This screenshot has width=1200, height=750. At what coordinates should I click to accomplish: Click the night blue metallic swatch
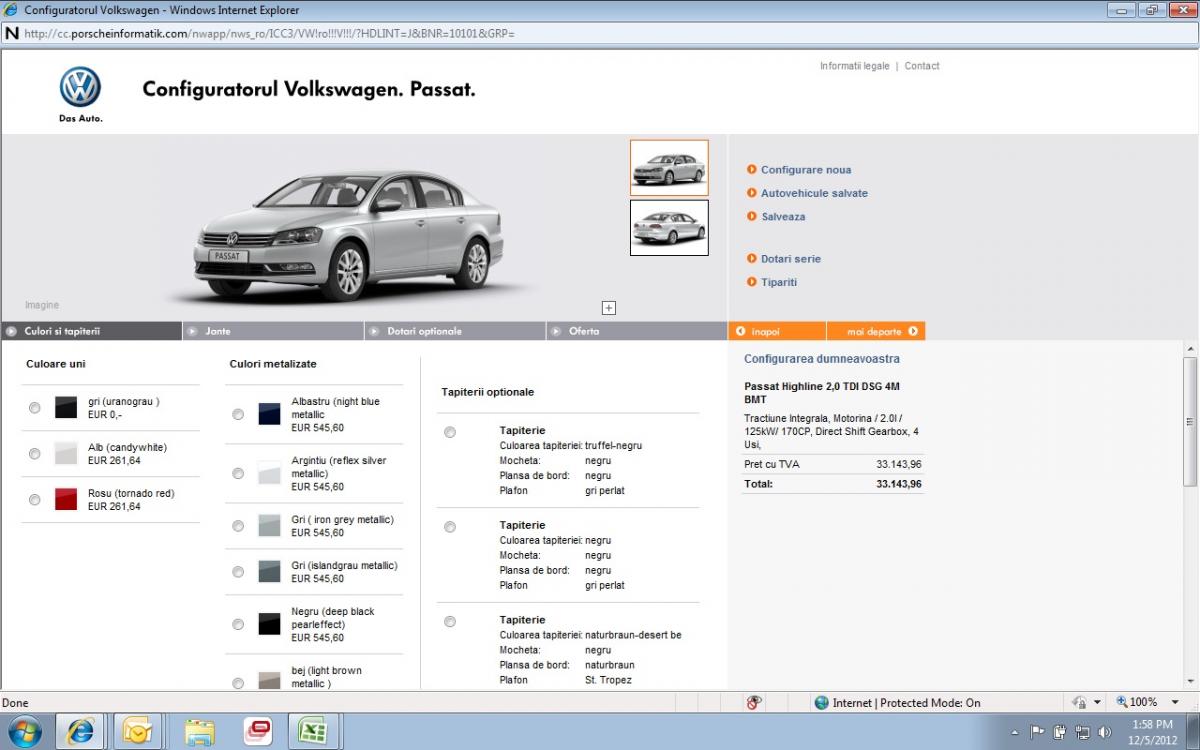coord(269,413)
